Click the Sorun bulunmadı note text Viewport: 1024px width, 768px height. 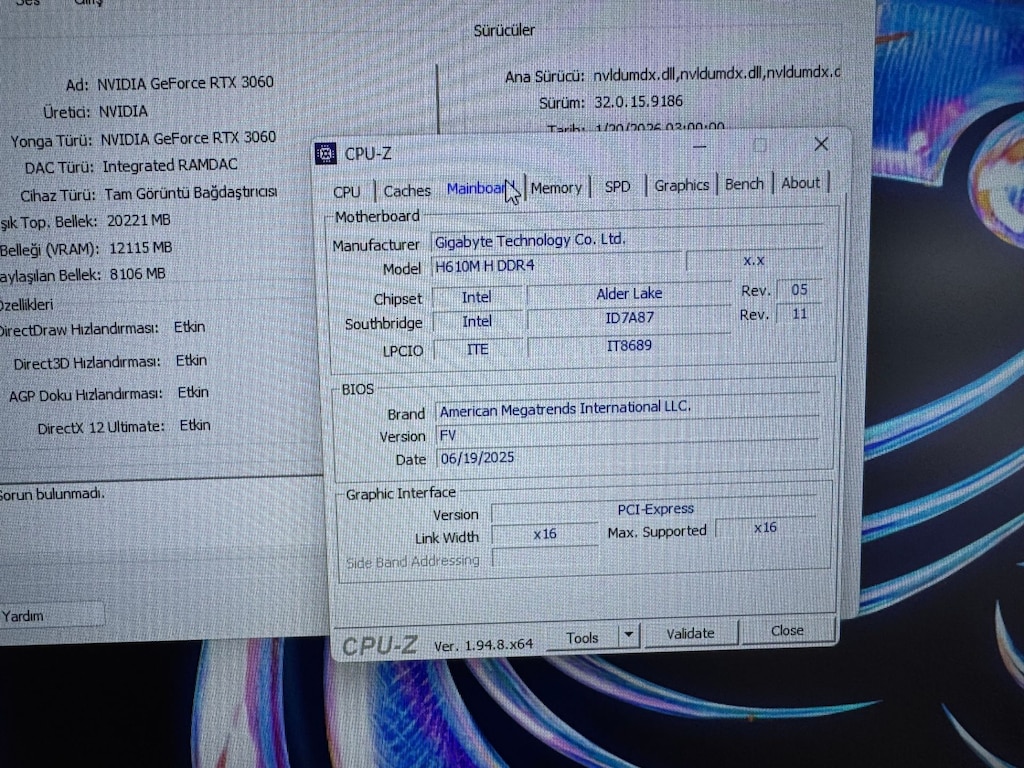click(x=52, y=494)
